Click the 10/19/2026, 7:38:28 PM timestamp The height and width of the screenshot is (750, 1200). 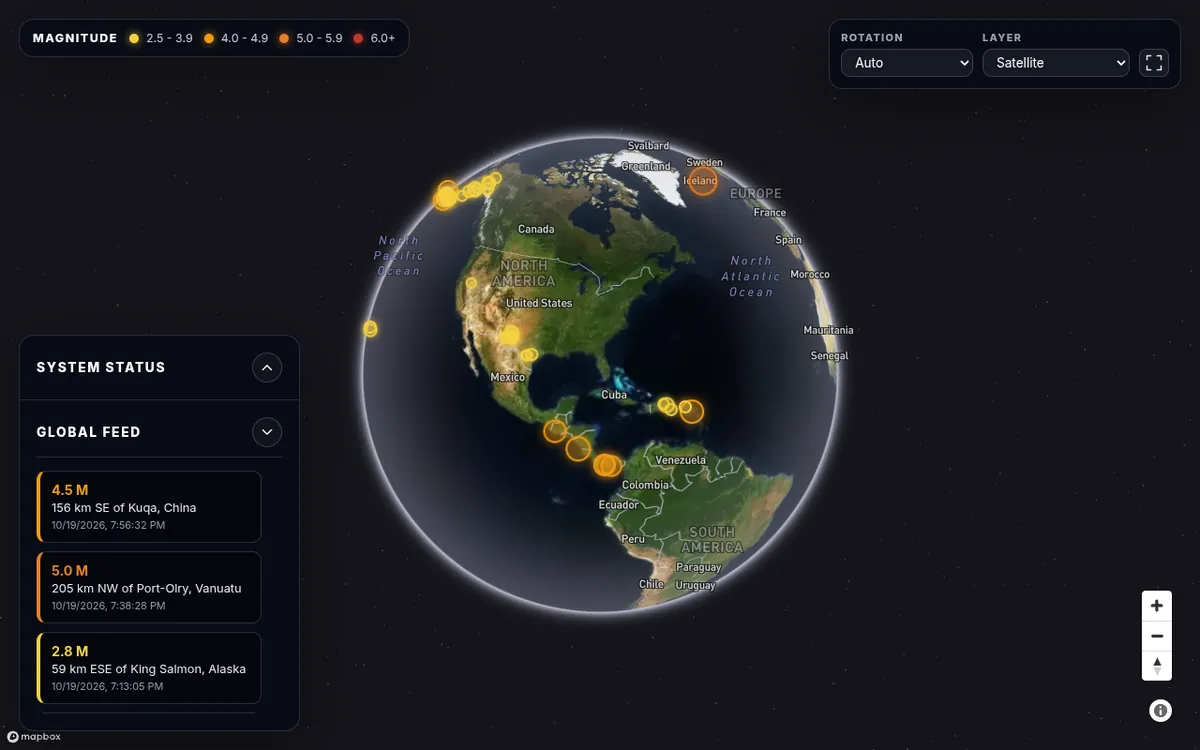[x=108, y=606]
